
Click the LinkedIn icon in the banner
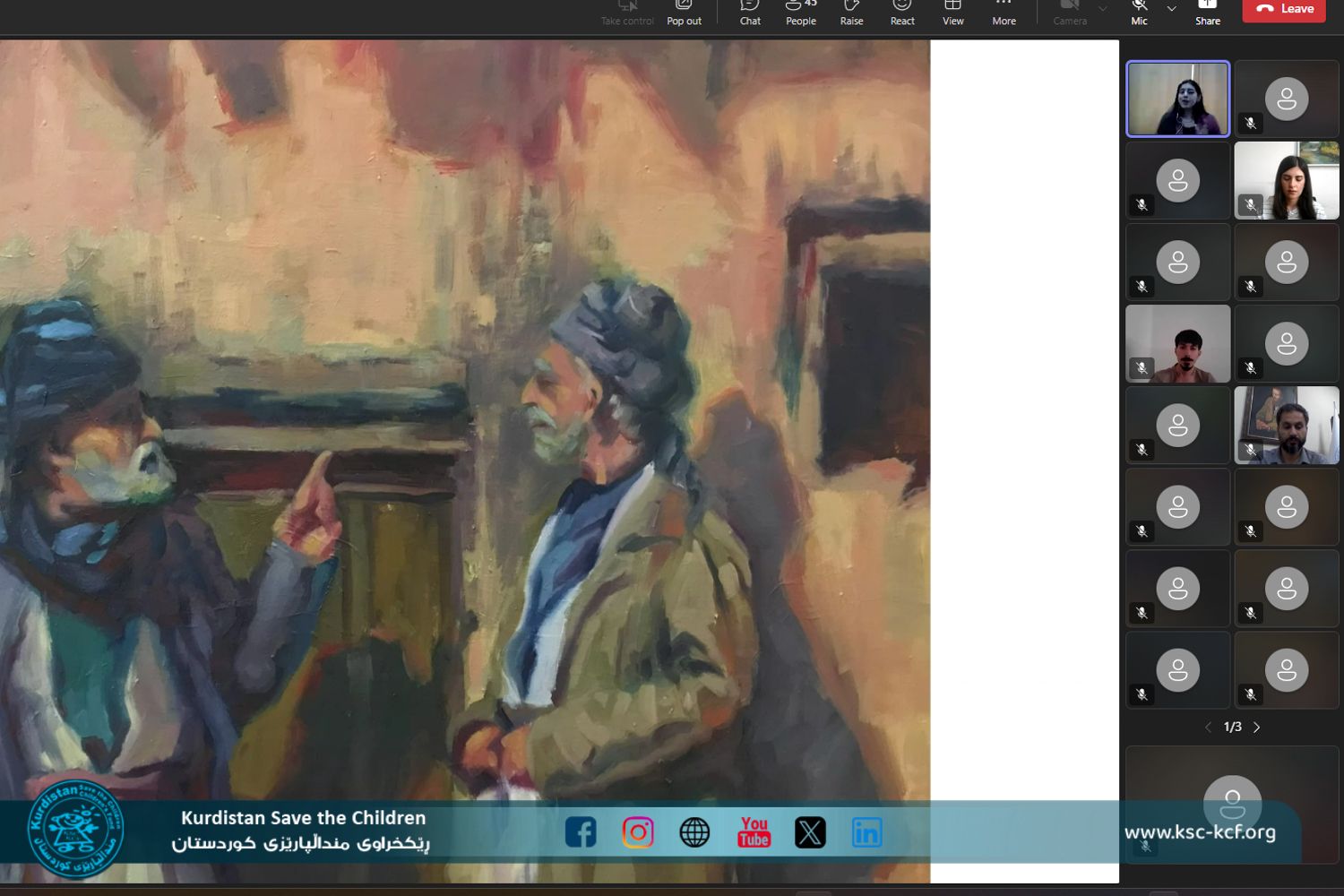pos(866,832)
